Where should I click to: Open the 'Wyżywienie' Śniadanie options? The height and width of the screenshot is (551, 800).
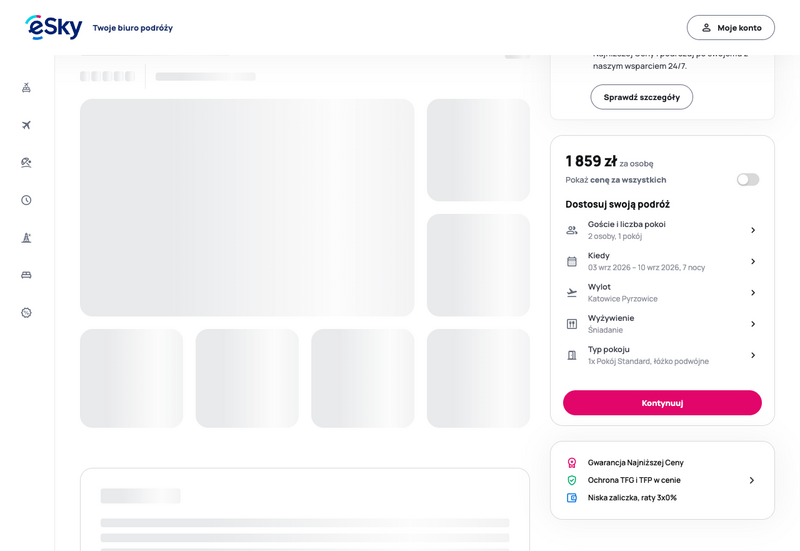(662, 324)
